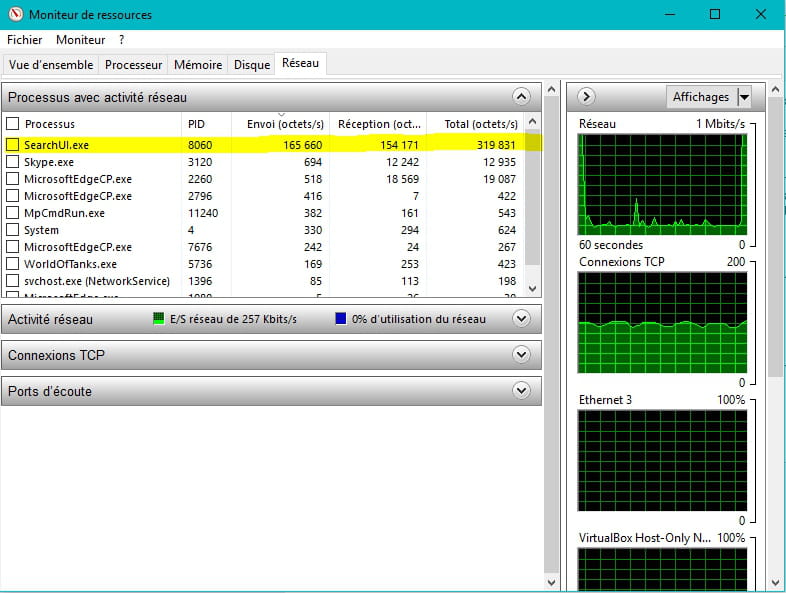Tick the Skype.exe process checkbox

click(x=13, y=162)
